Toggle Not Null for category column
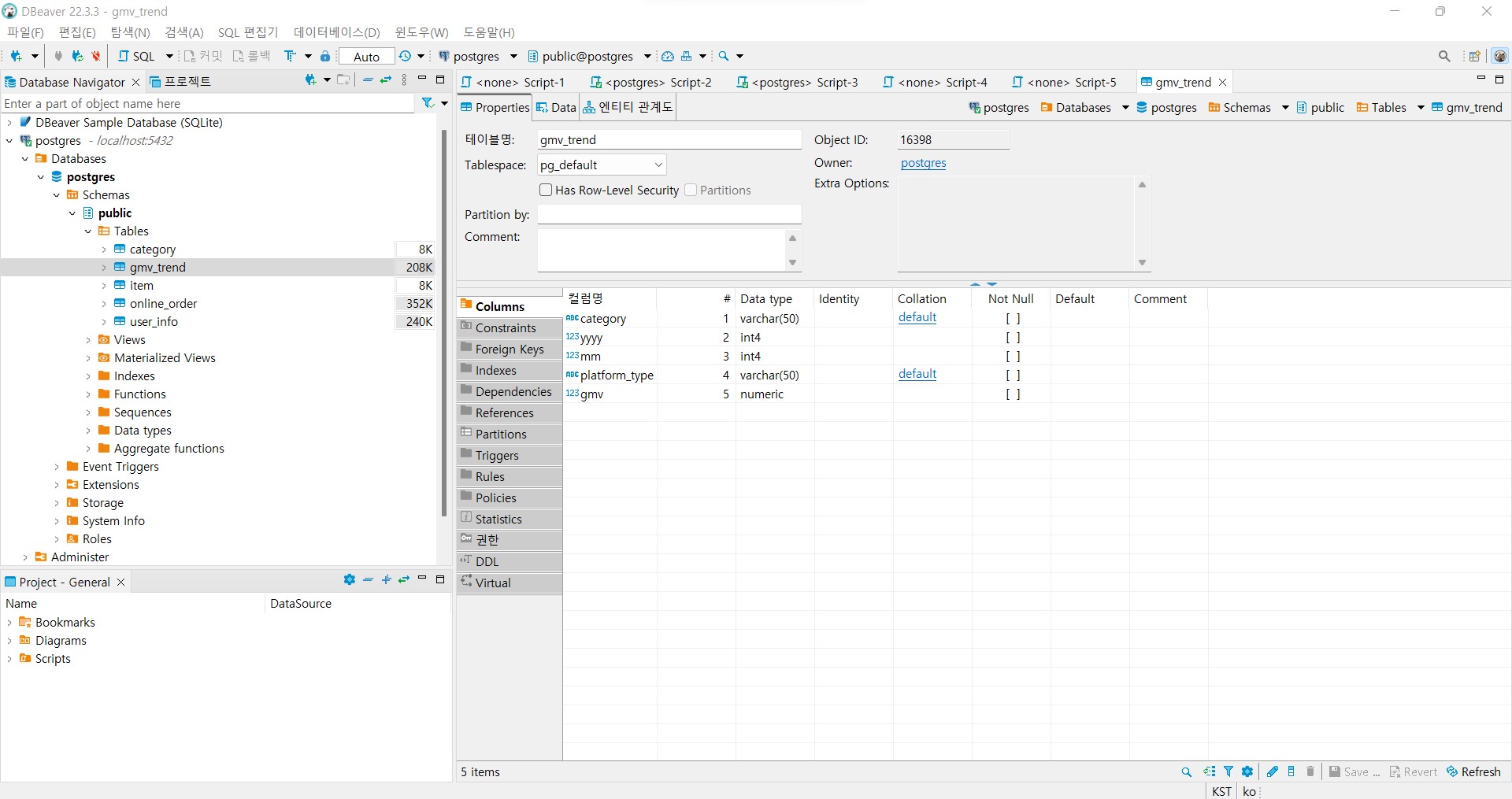This screenshot has height=799, width=1512. click(1013, 319)
